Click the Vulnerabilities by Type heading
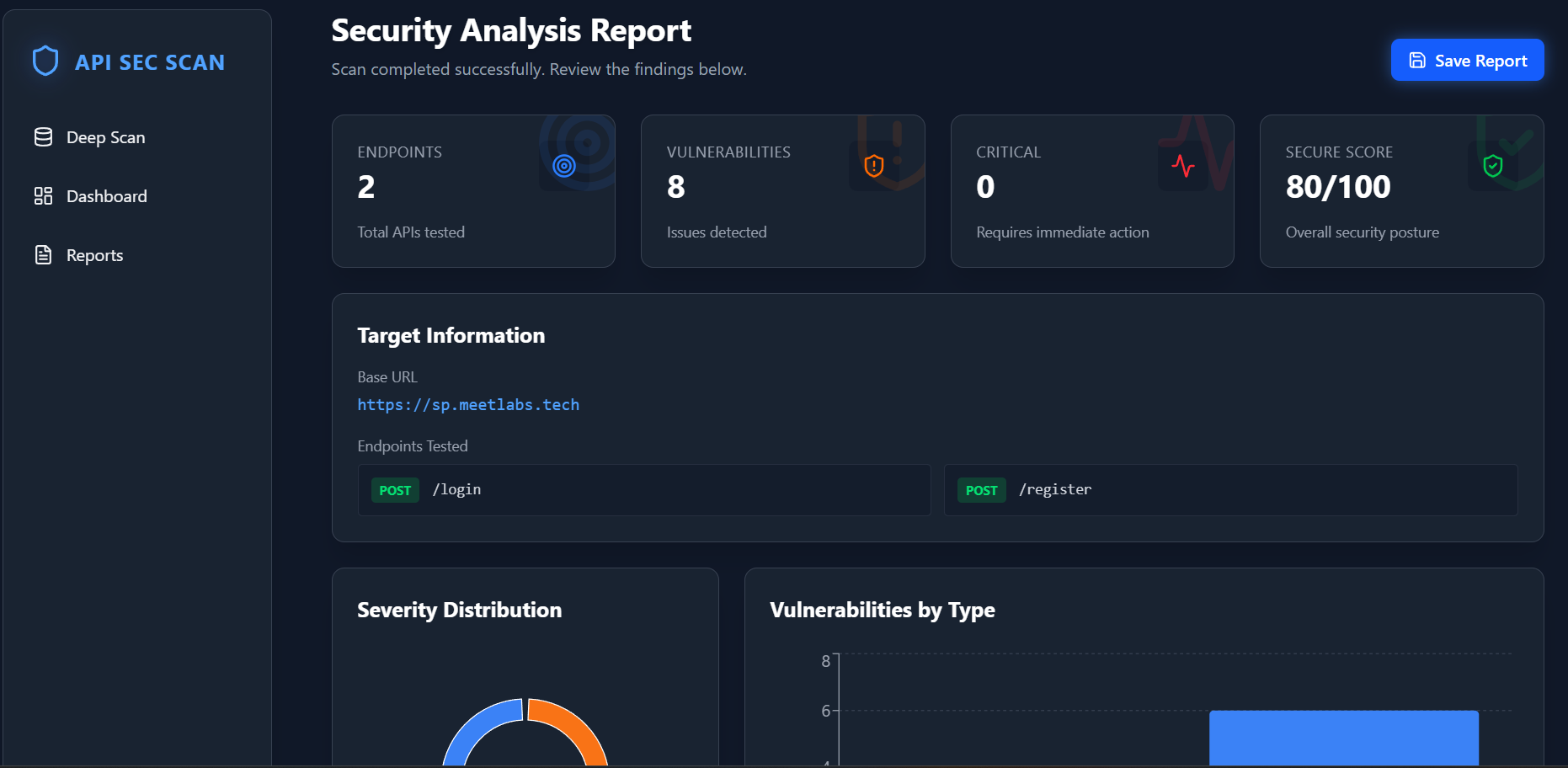Viewport: 1568px width, 768px height. tap(882, 610)
